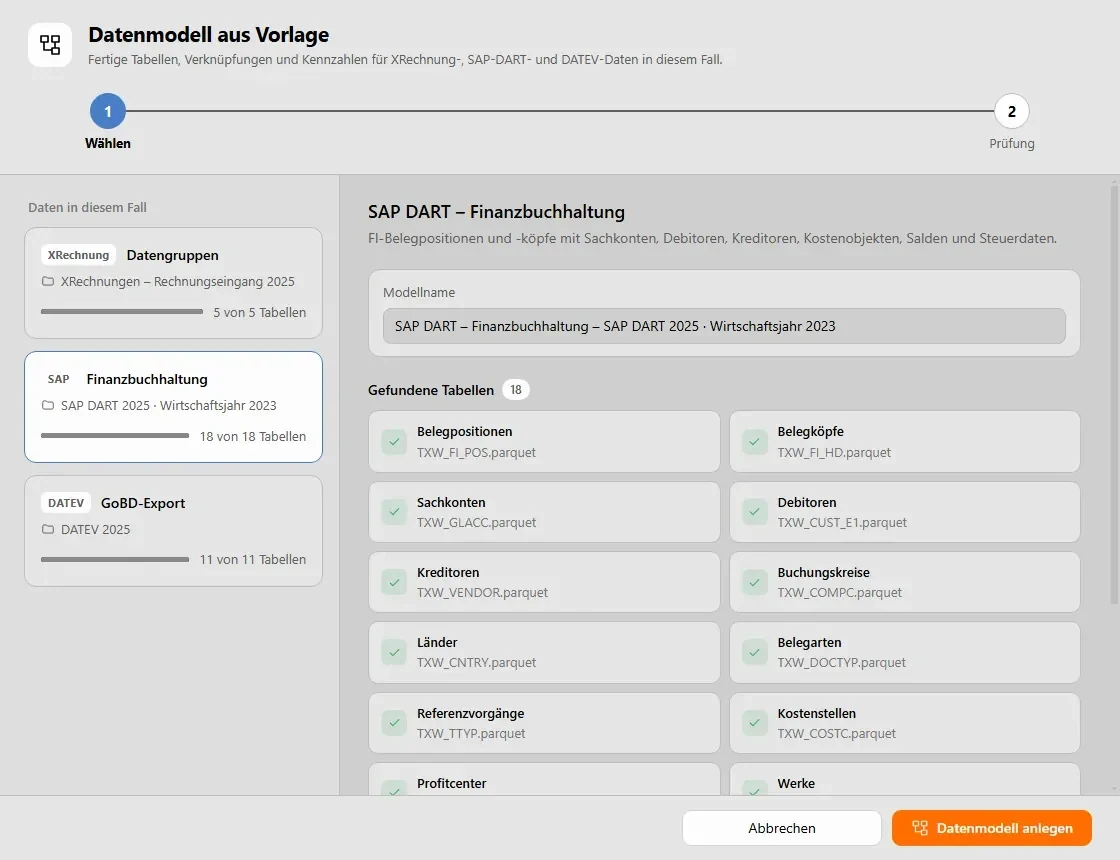Toggle the Debitoren table checkbox
Image resolution: width=1120 pixels, height=860 pixels.
pos(755,511)
